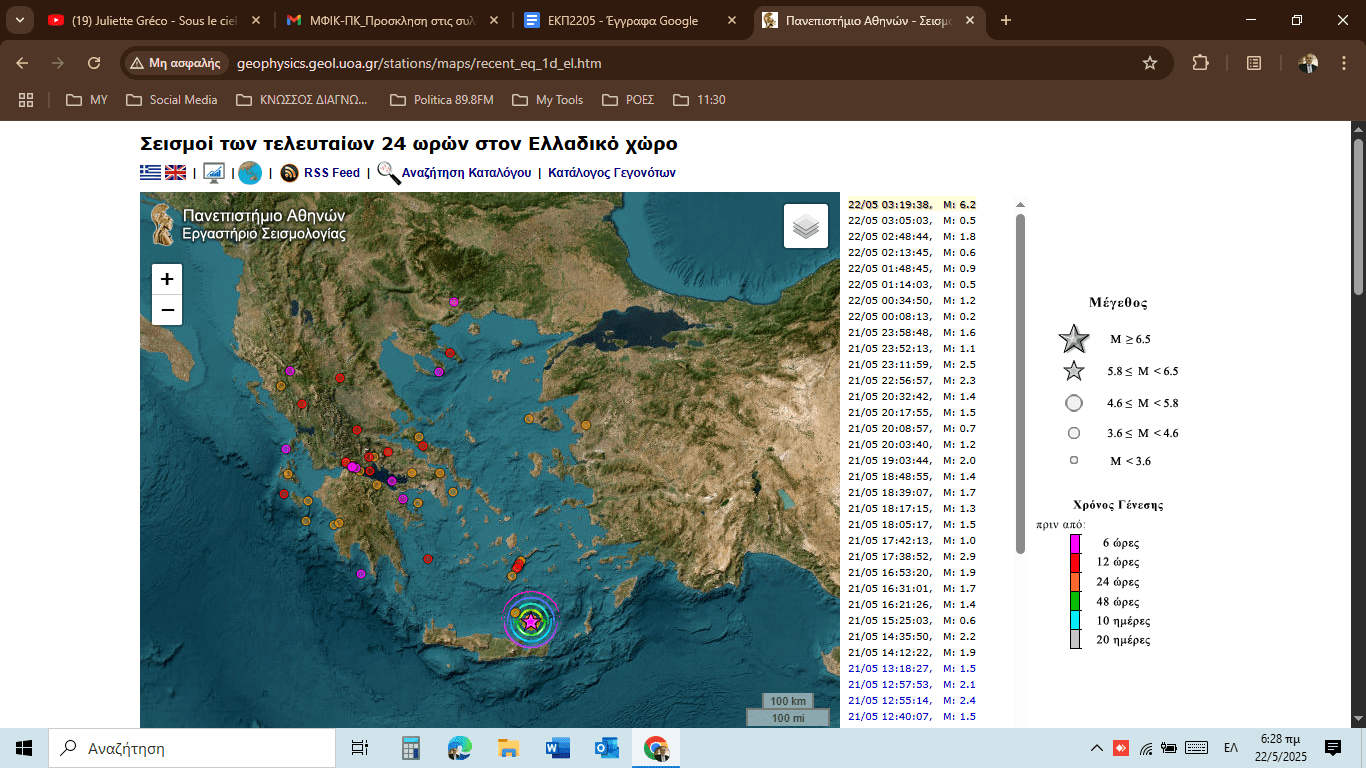The image size is (1366, 768).
Task: Switch to English via the UK flag
Action: tap(176, 173)
